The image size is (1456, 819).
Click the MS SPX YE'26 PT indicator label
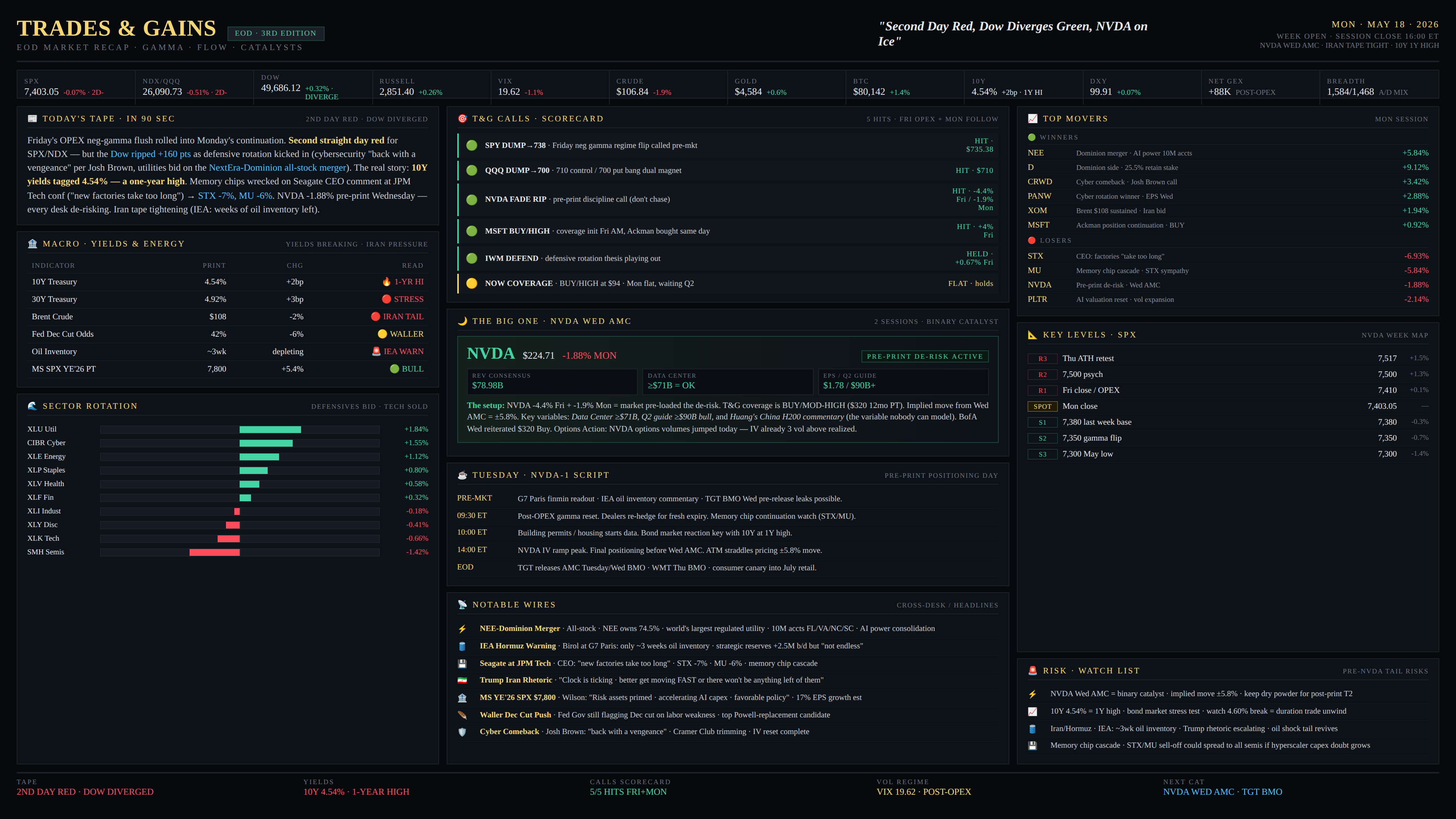coord(64,369)
